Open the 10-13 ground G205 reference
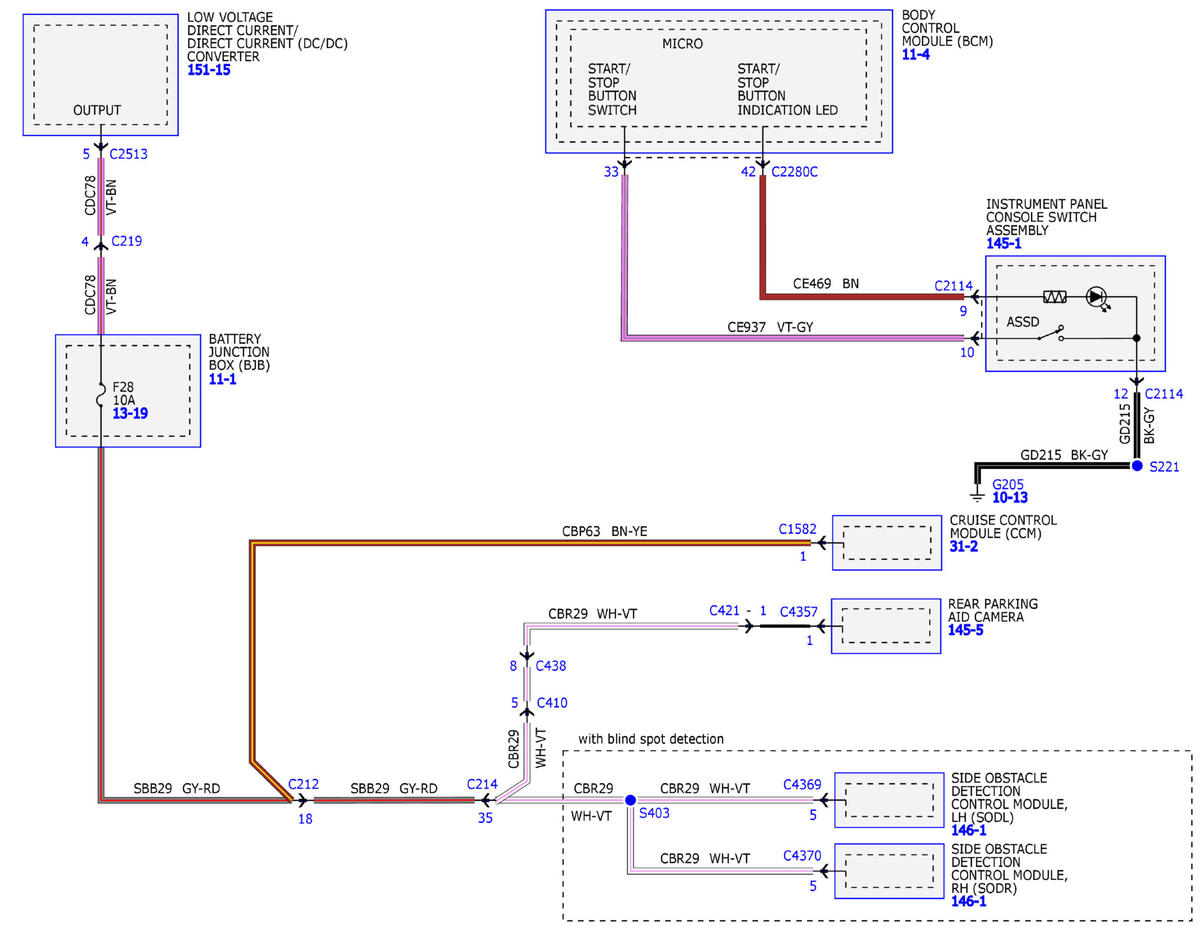The width and height of the screenshot is (1200, 927). [1010, 497]
